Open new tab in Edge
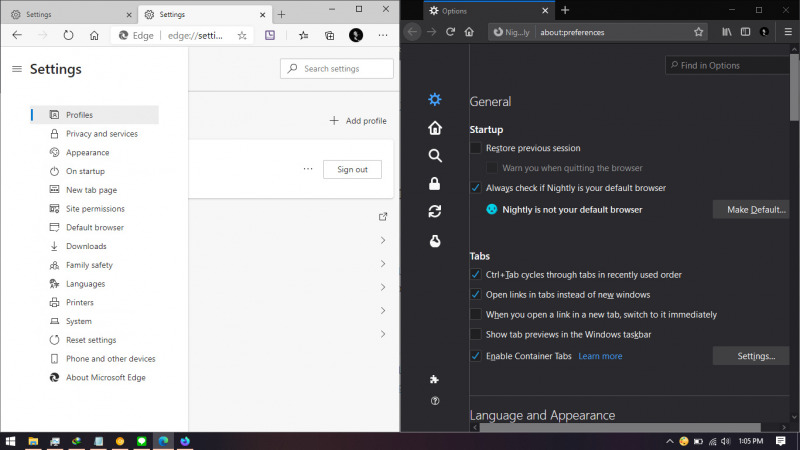 point(281,15)
